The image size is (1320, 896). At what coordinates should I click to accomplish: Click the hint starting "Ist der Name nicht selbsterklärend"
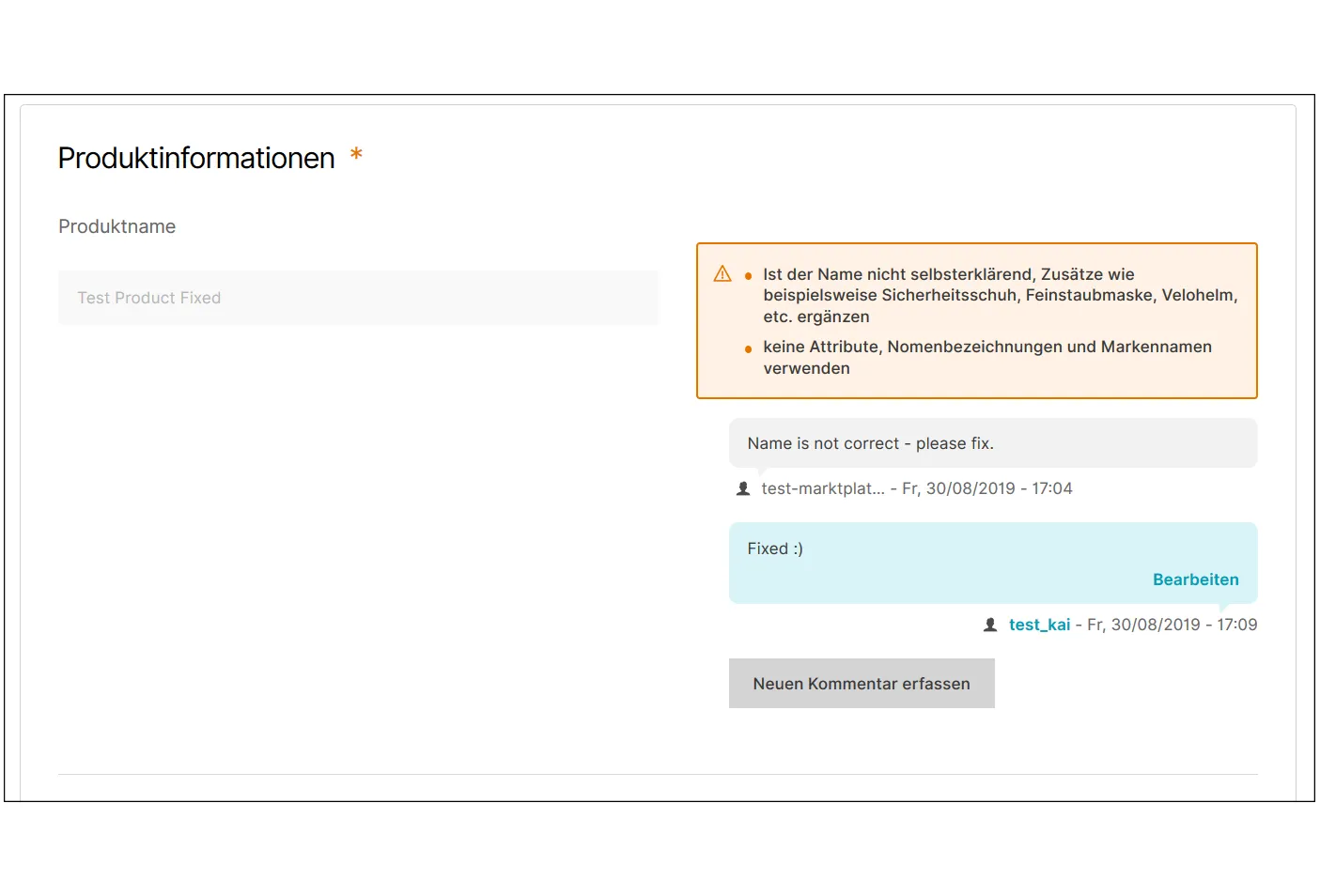1001,295
